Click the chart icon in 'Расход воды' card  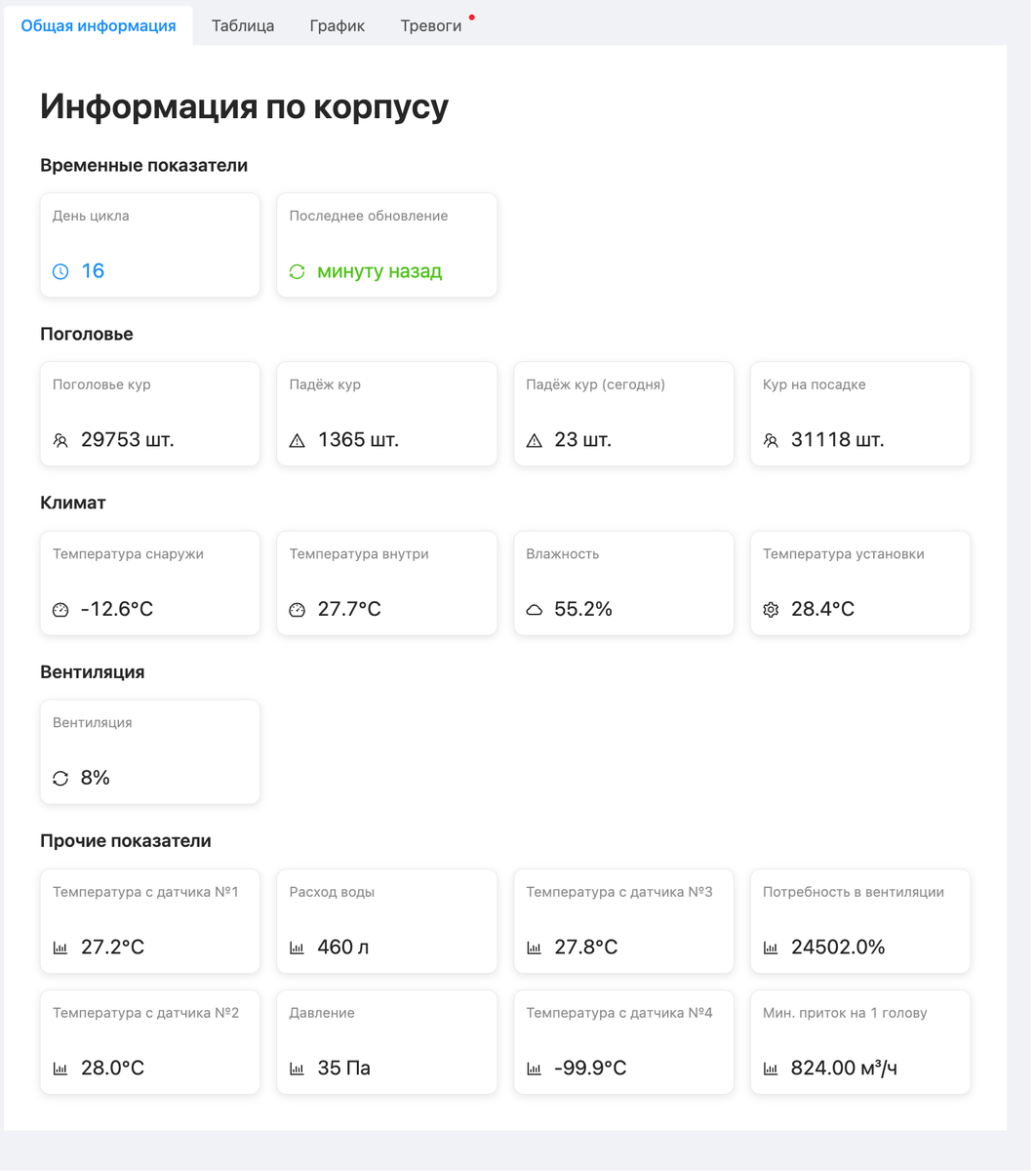pyautogui.click(x=298, y=948)
